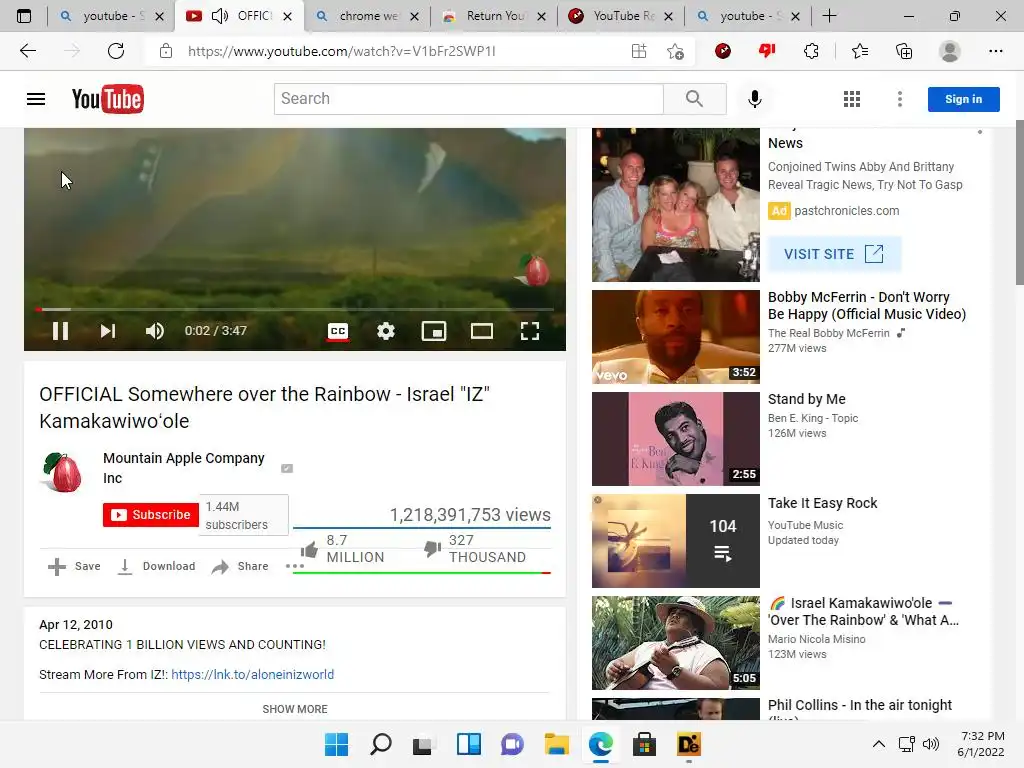The width and height of the screenshot is (1024, 768).
Task: Open Return YouTube Dislike extension icon
Action: pos(723,51)
